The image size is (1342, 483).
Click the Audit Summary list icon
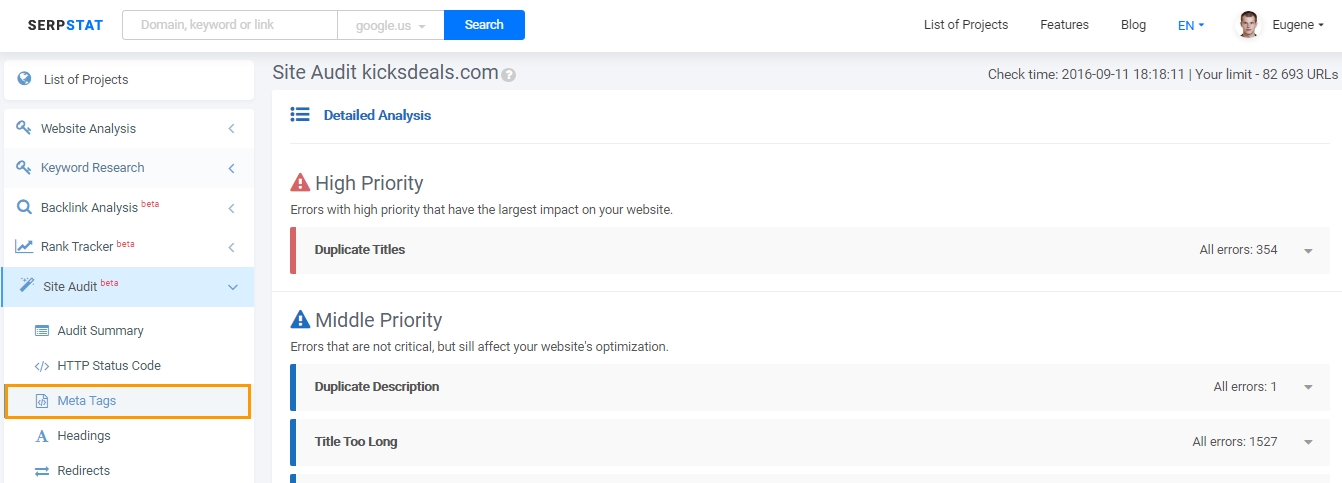click(42, 331)
